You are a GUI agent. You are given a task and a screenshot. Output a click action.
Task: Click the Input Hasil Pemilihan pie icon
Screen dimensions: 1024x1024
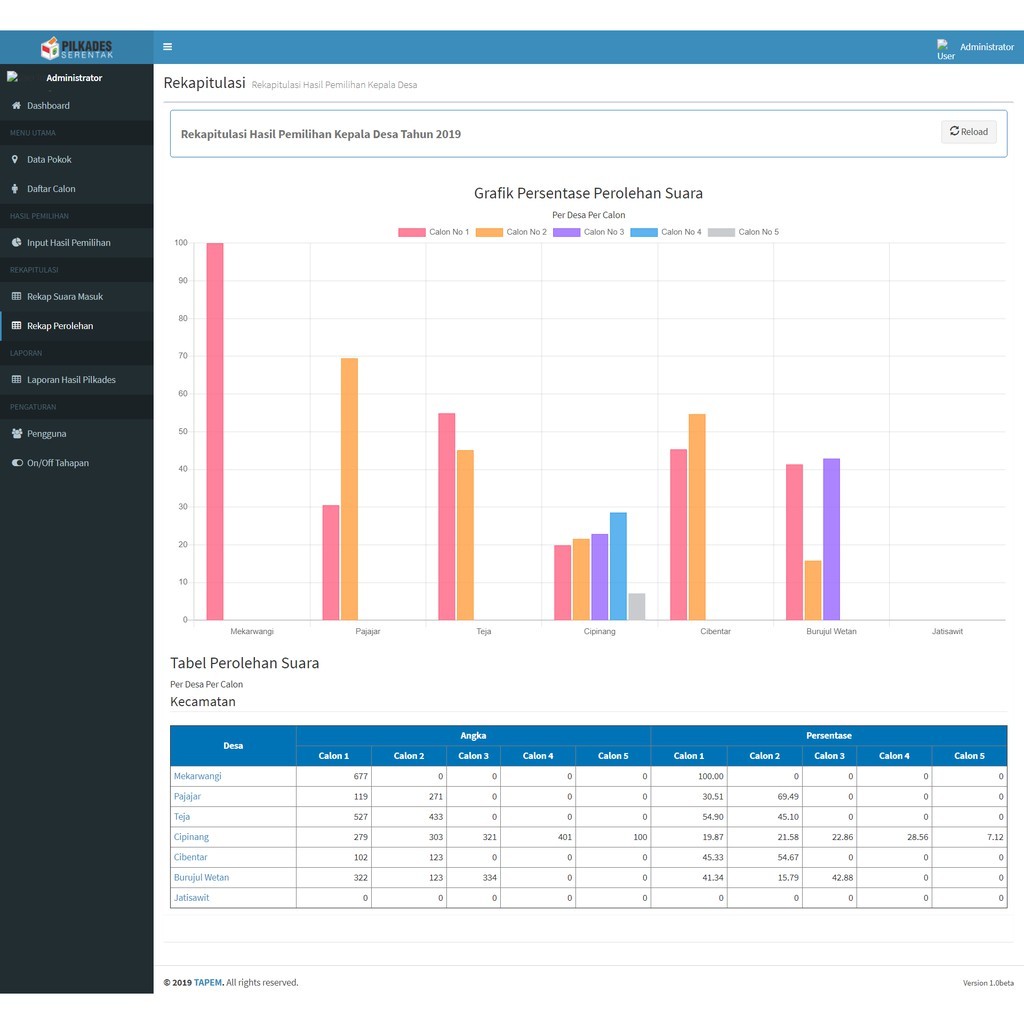16,242
